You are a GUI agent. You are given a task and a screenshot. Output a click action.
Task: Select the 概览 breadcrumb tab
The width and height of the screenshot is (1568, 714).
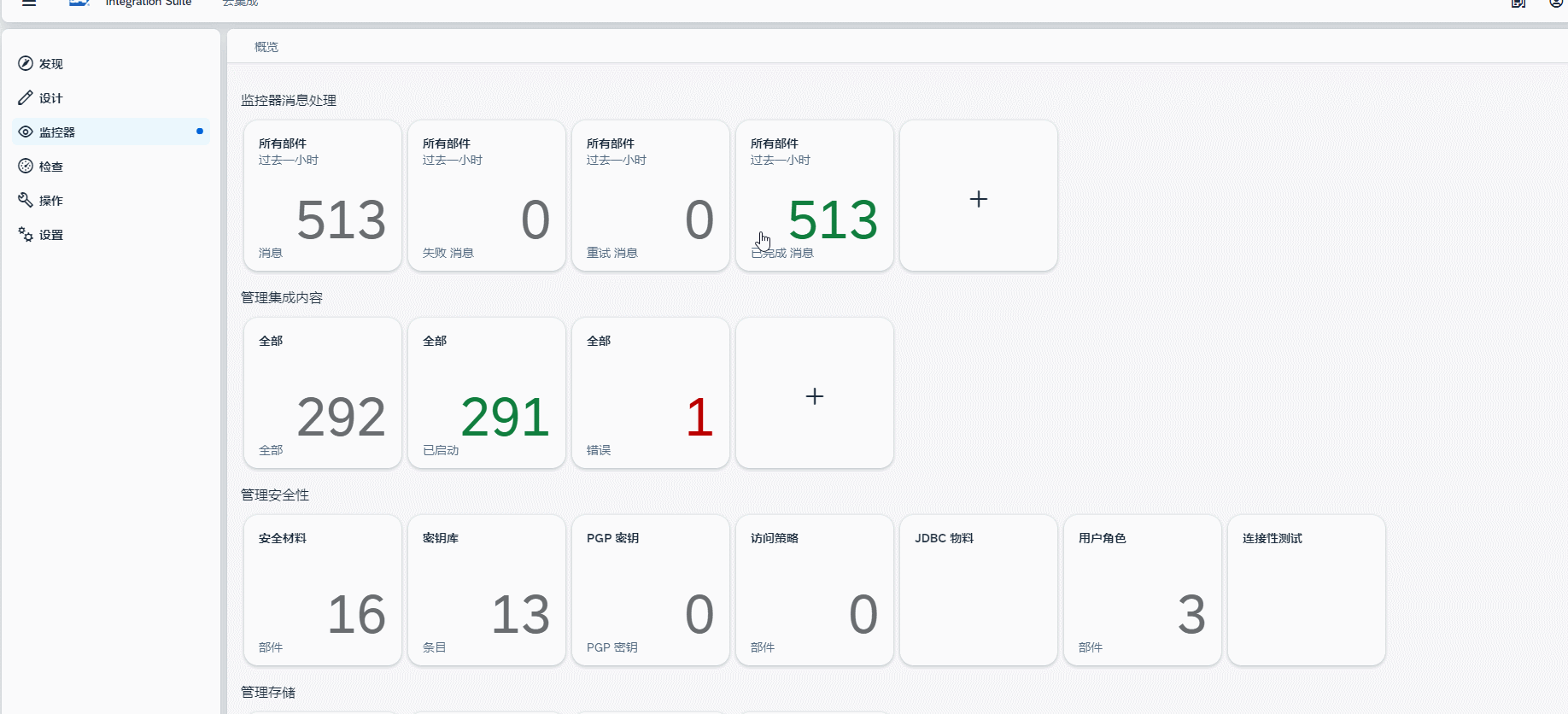tap(266, 47)
